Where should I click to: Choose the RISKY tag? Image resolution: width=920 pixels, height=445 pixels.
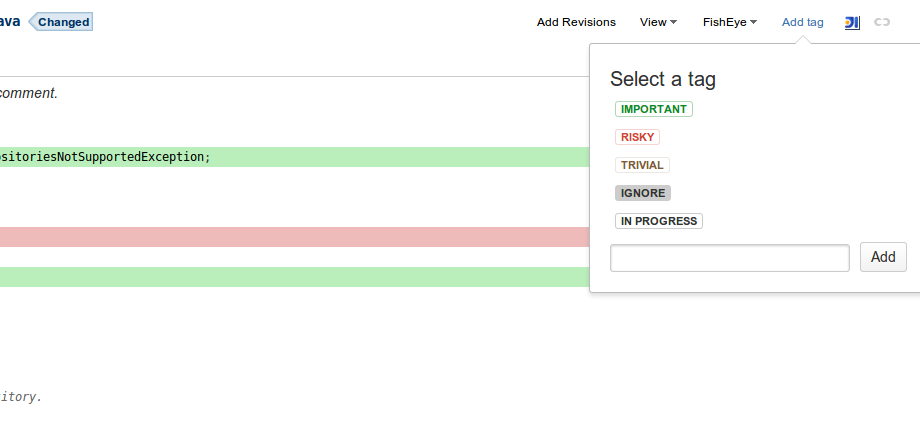(638, 137)
